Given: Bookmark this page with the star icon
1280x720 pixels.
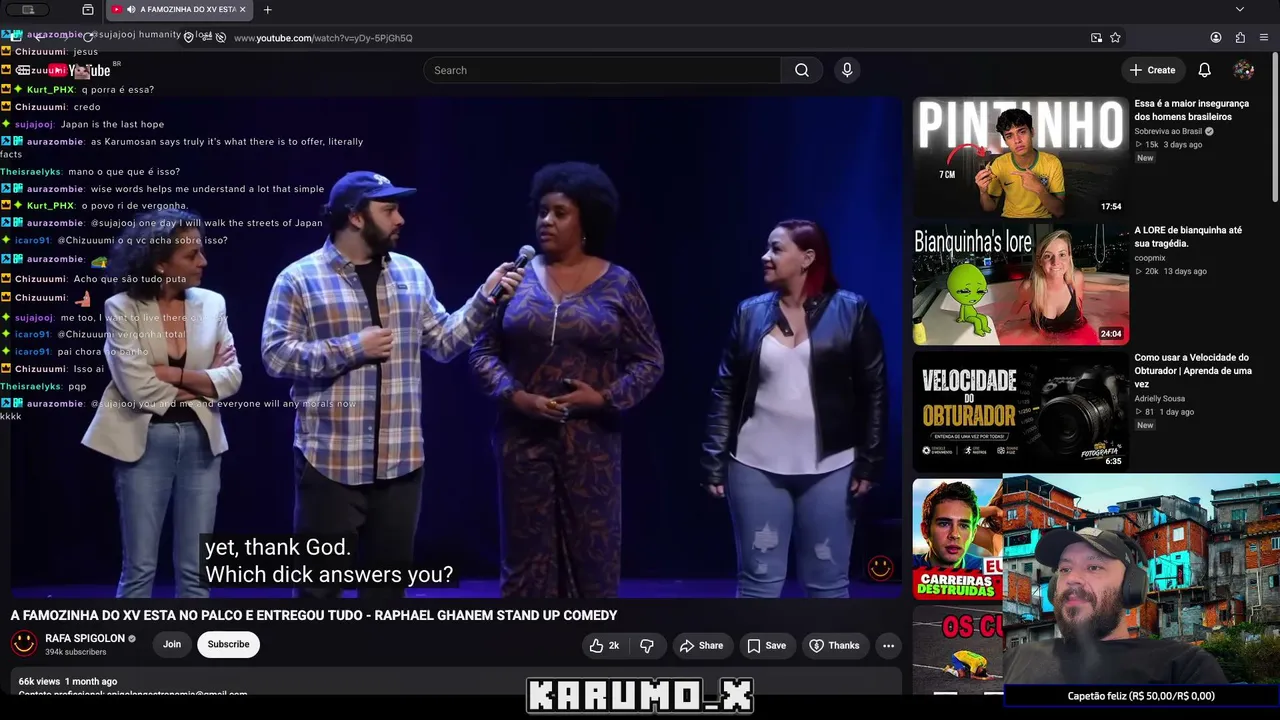Looking at the screenshot, I should 1115,38.
